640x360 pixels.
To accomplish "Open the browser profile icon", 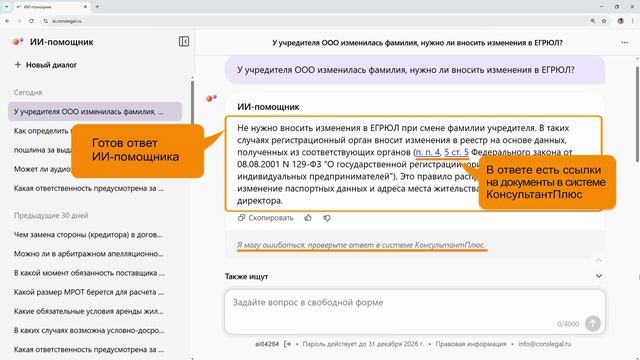I will tap(620, 21).
